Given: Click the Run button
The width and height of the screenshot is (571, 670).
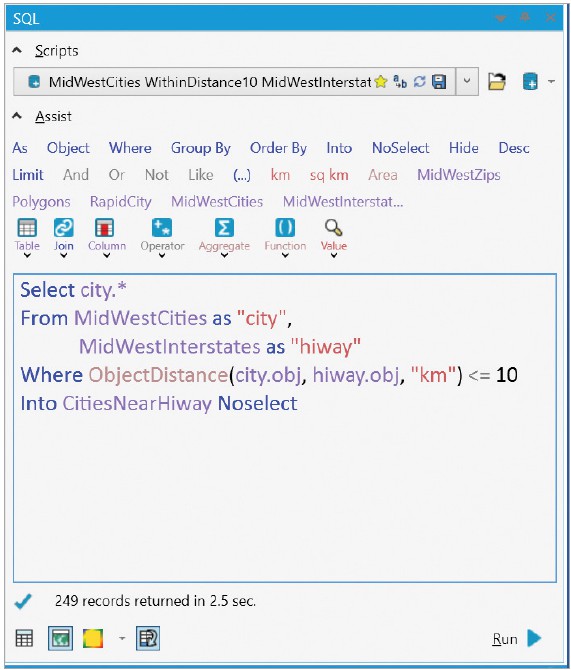Looking at the screenshot, I should (x=517, y=639).
